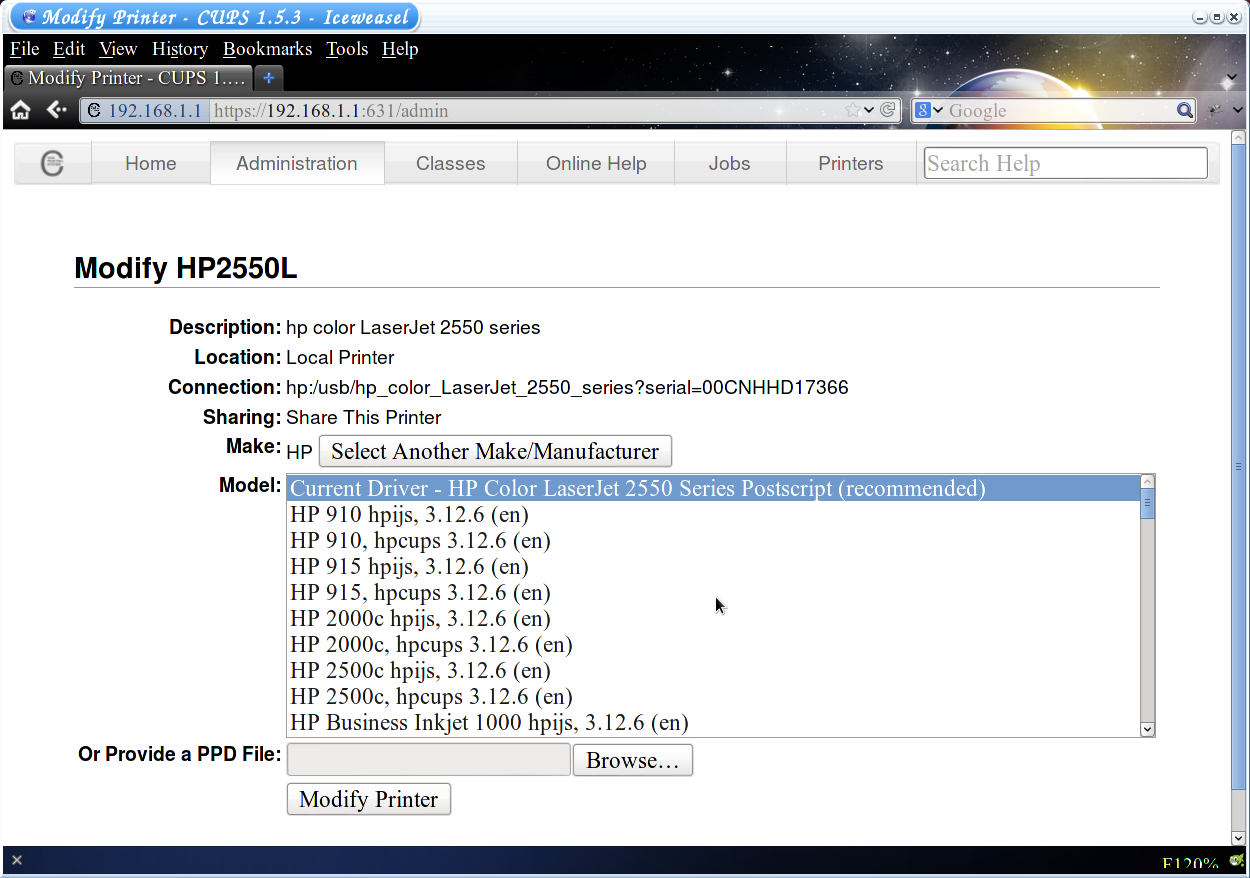This screenshot has height=878, width=1250.
Task: Open the View menu
Action: [x=118, y=49]
